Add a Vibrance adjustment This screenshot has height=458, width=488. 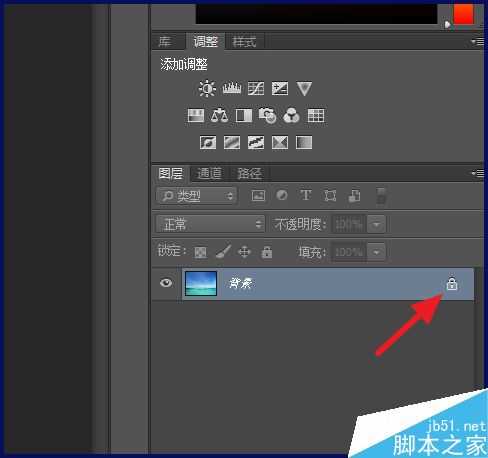pos(304,89)
